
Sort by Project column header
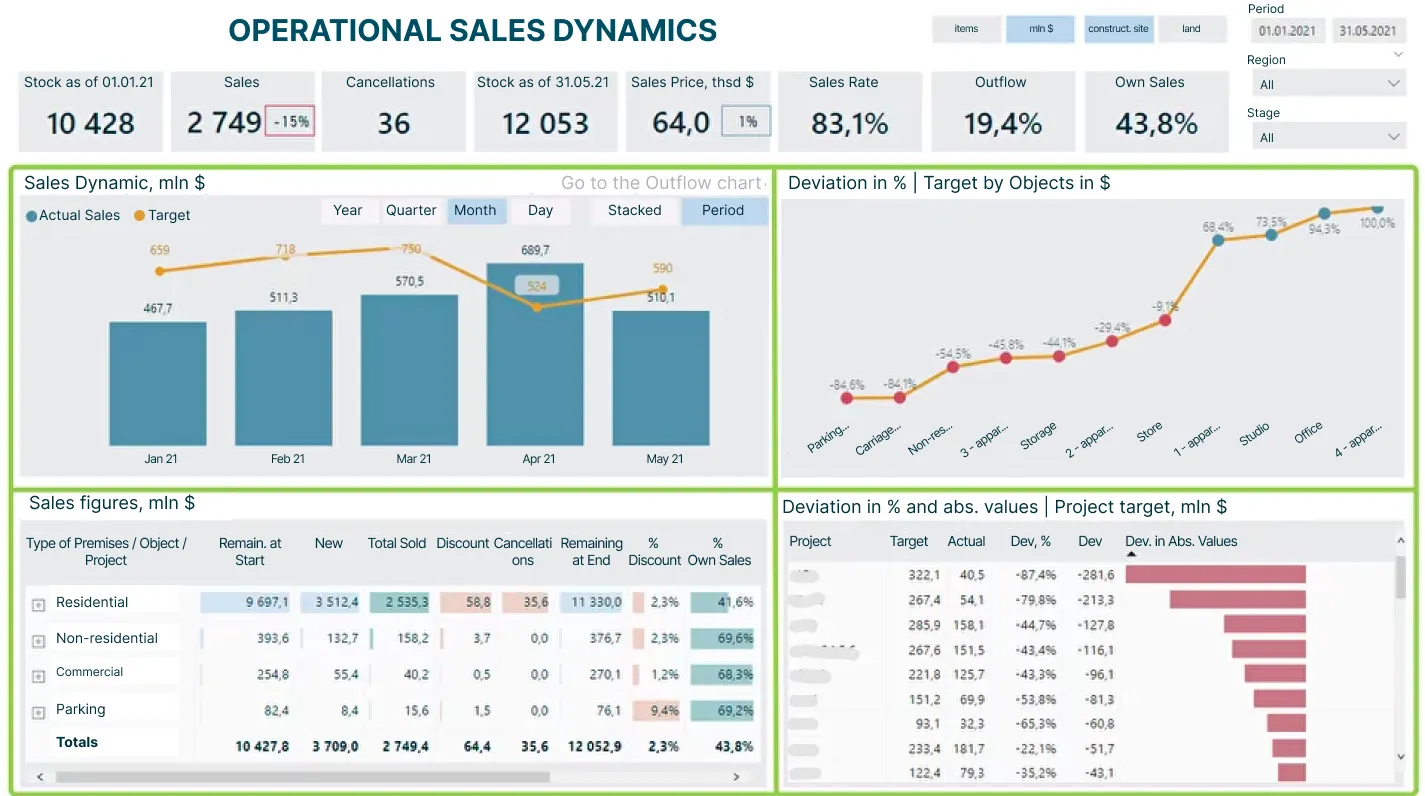[810, 541]
